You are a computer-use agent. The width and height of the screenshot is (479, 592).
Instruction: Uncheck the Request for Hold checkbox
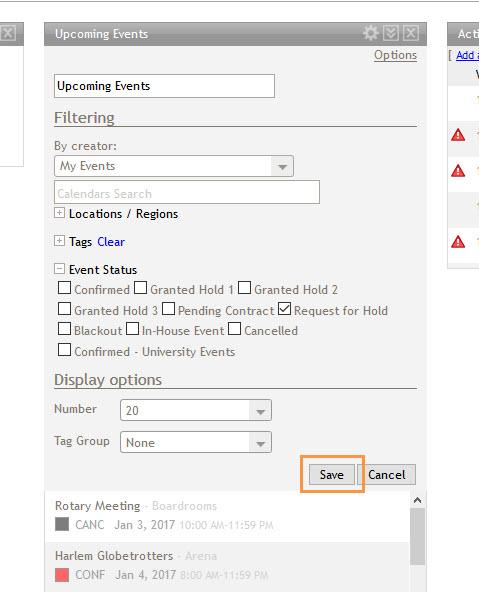pyautogui.click(x=285, y=309)
